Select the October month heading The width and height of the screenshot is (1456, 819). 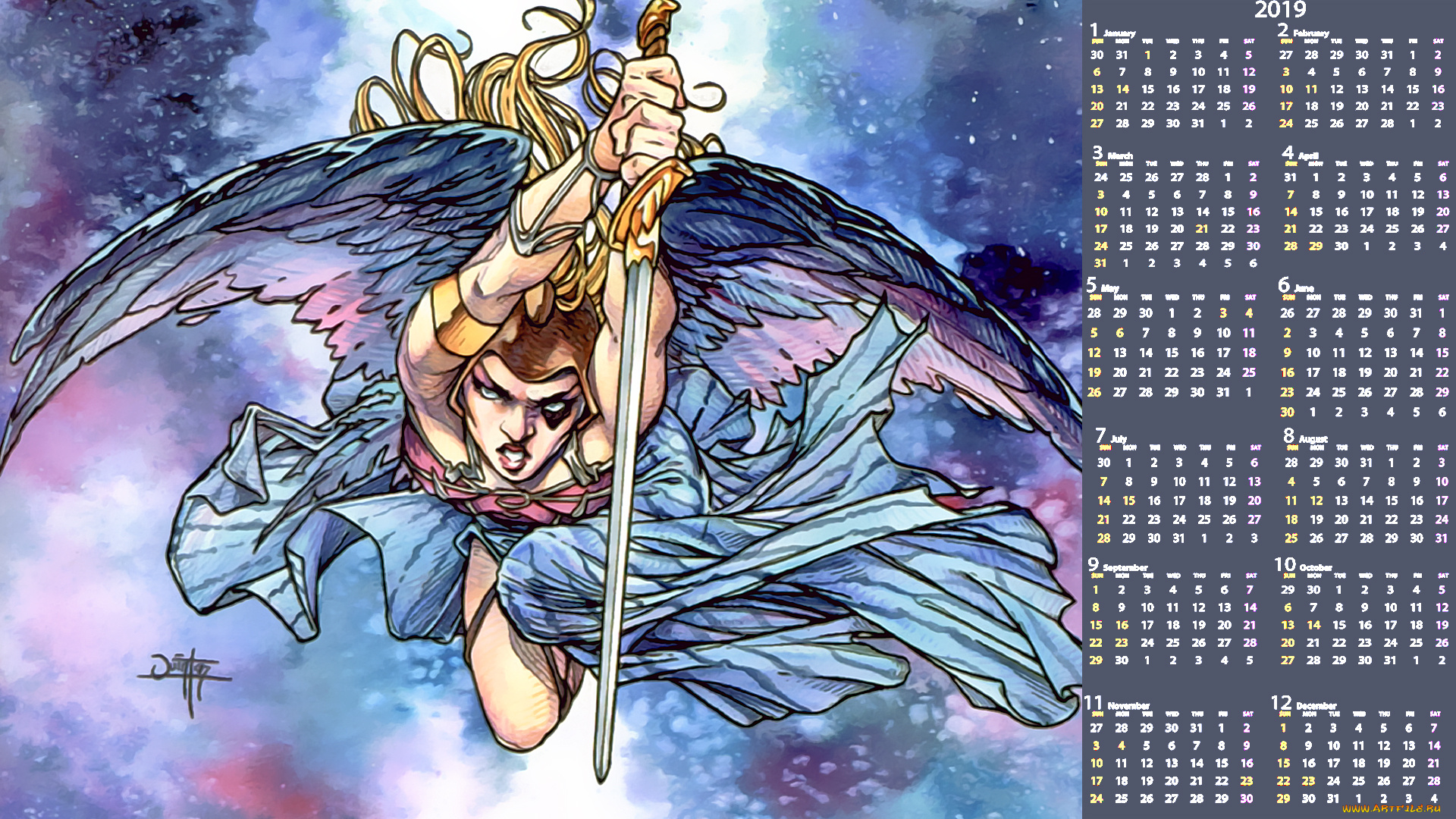click(1315, 567)
